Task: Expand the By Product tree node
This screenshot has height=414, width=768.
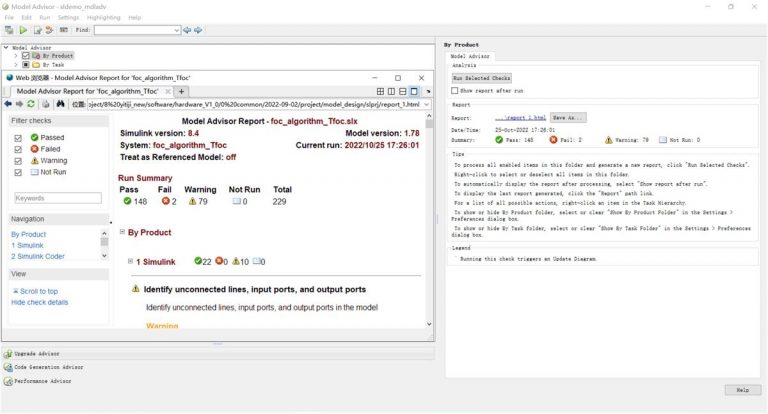Action: click(x=16, y=56)
